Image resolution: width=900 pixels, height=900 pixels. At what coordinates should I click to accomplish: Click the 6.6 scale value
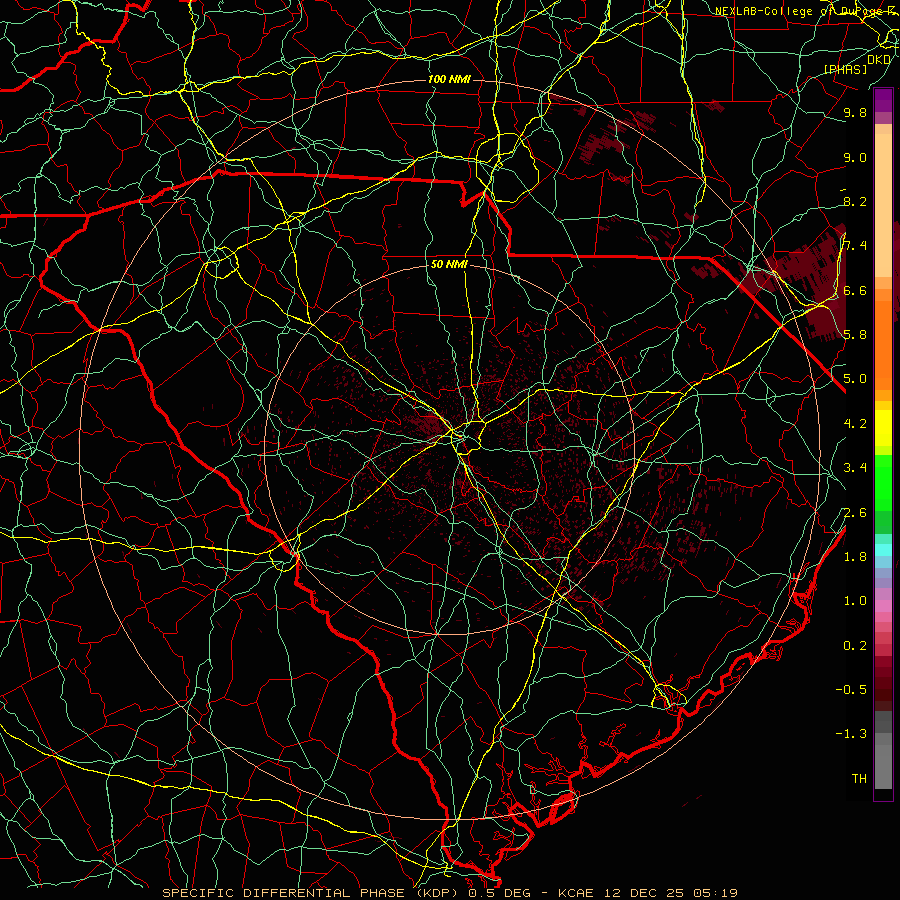click(x=855, y=290)
